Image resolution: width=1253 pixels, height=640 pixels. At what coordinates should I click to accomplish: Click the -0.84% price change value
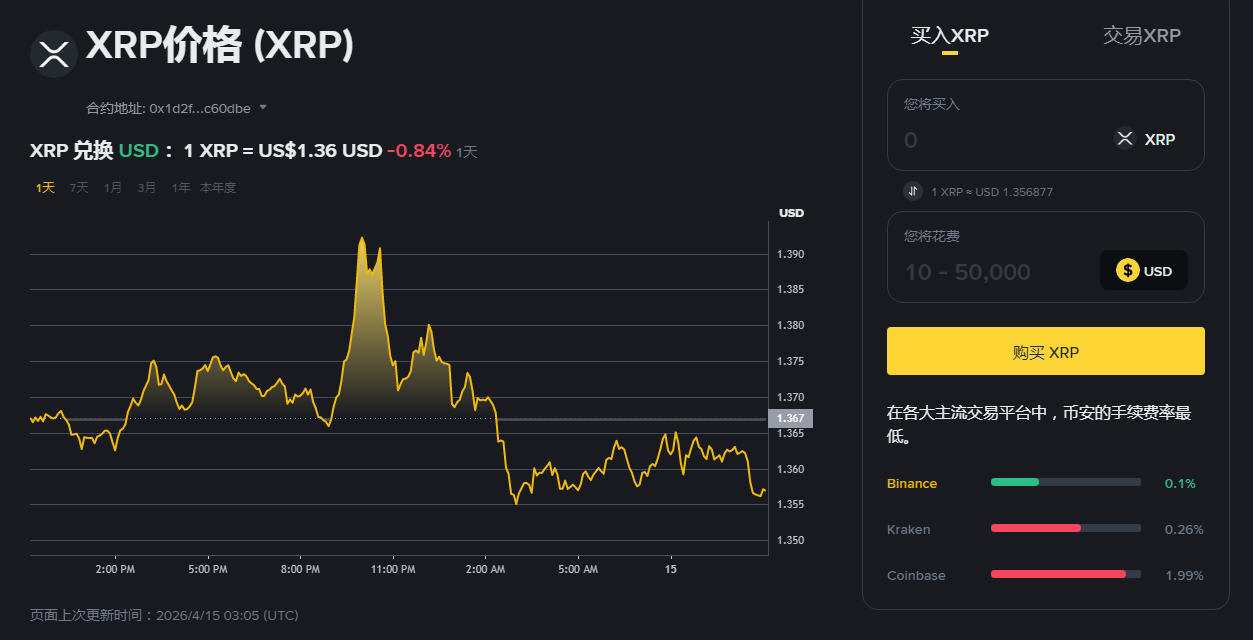(419, 151)
